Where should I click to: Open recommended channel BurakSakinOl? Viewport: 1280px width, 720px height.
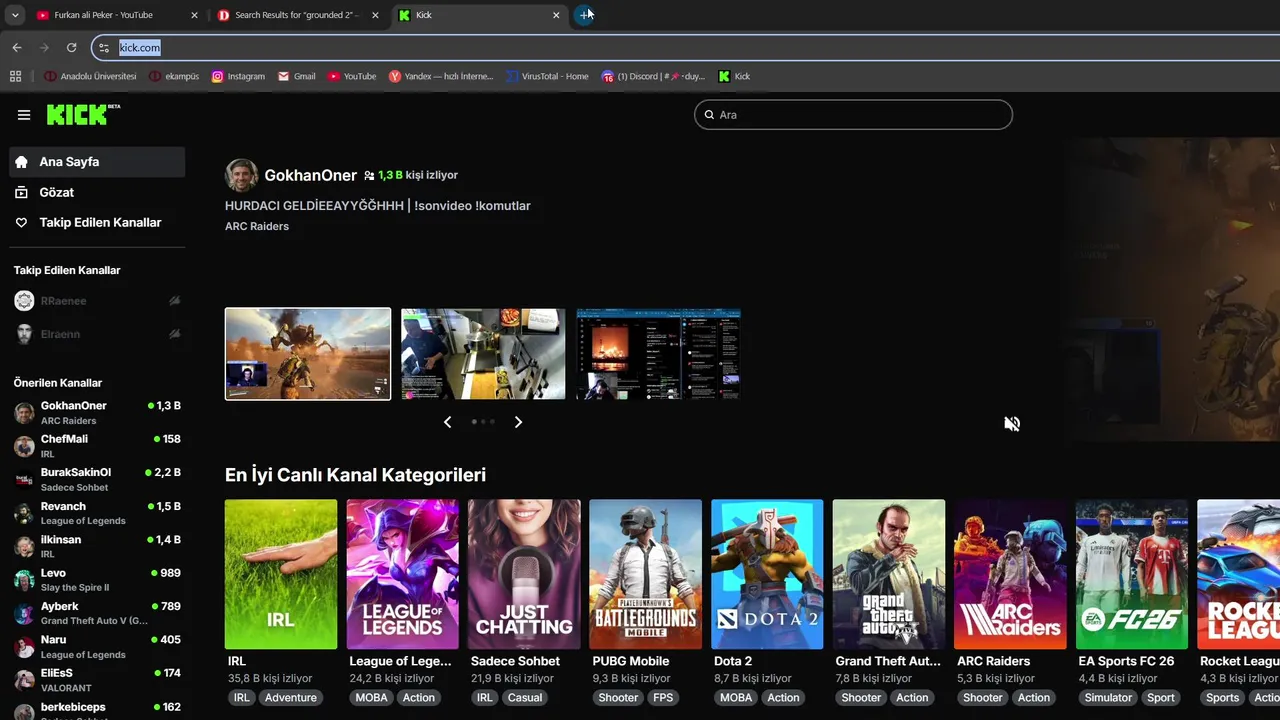click(x=97, y=479)
